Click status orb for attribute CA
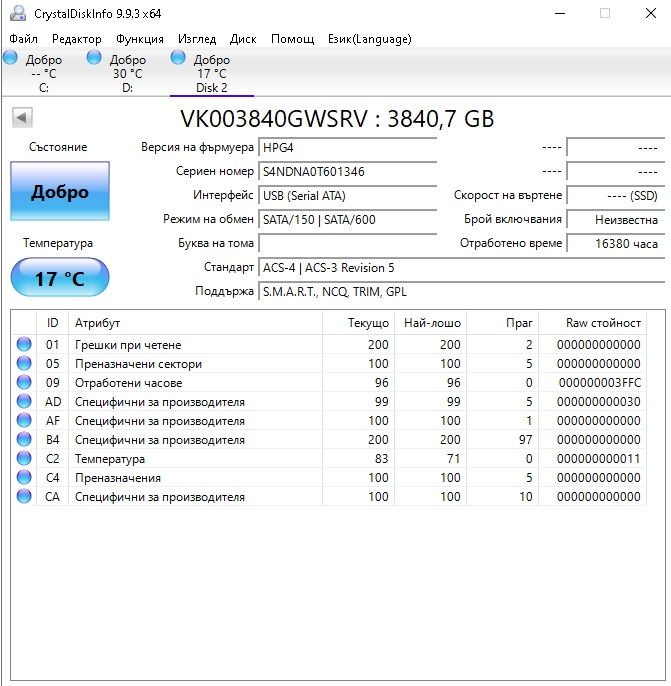The width and height of the screenshot is (671, 686). click(x=24, y=497)
